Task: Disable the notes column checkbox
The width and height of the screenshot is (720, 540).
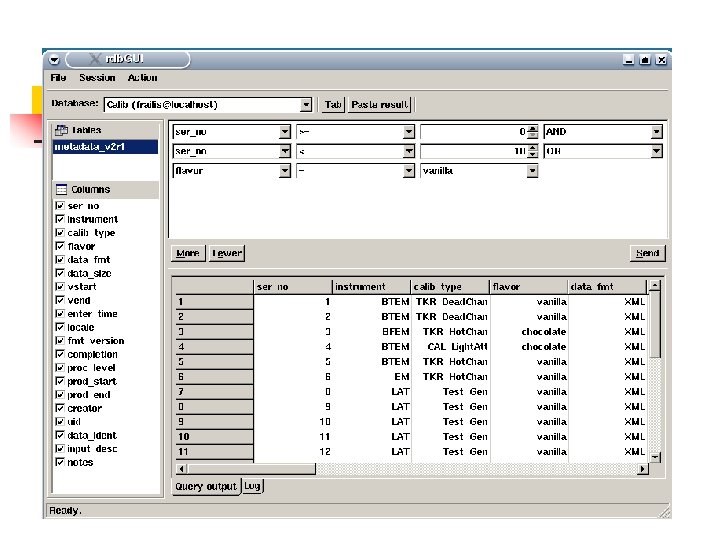Action: point(60,462)
